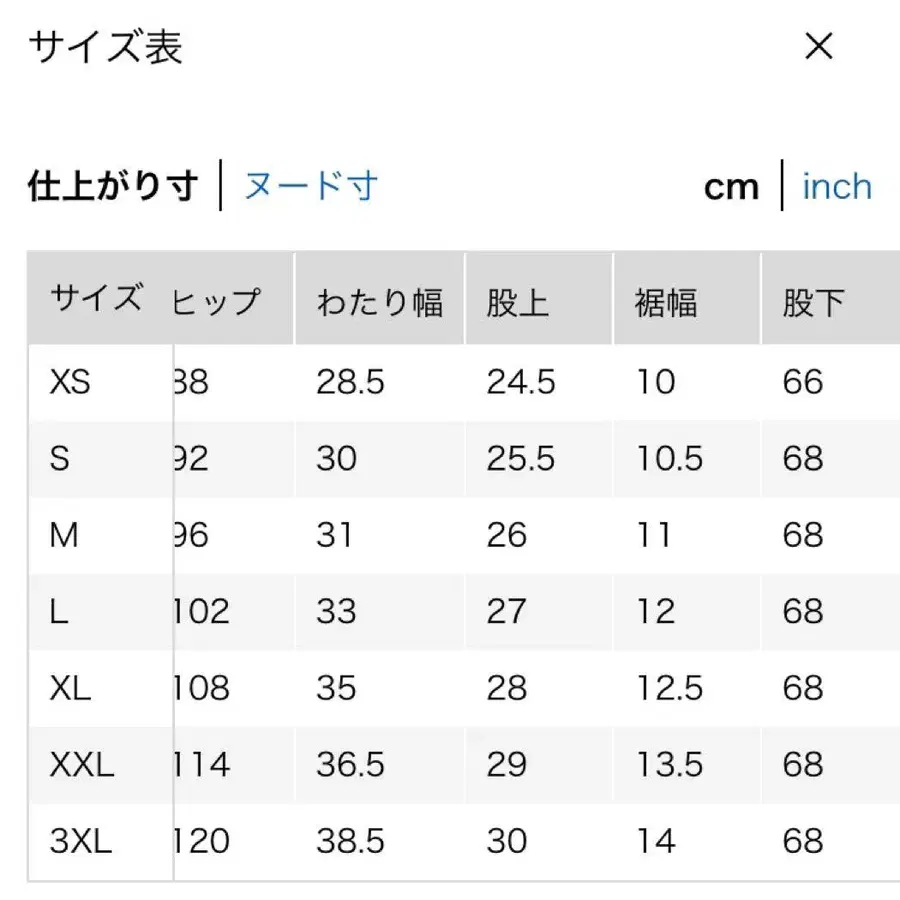Select the 3XL size row
The height and width of the screenshot is (900, 900).
tap(82, 842)
